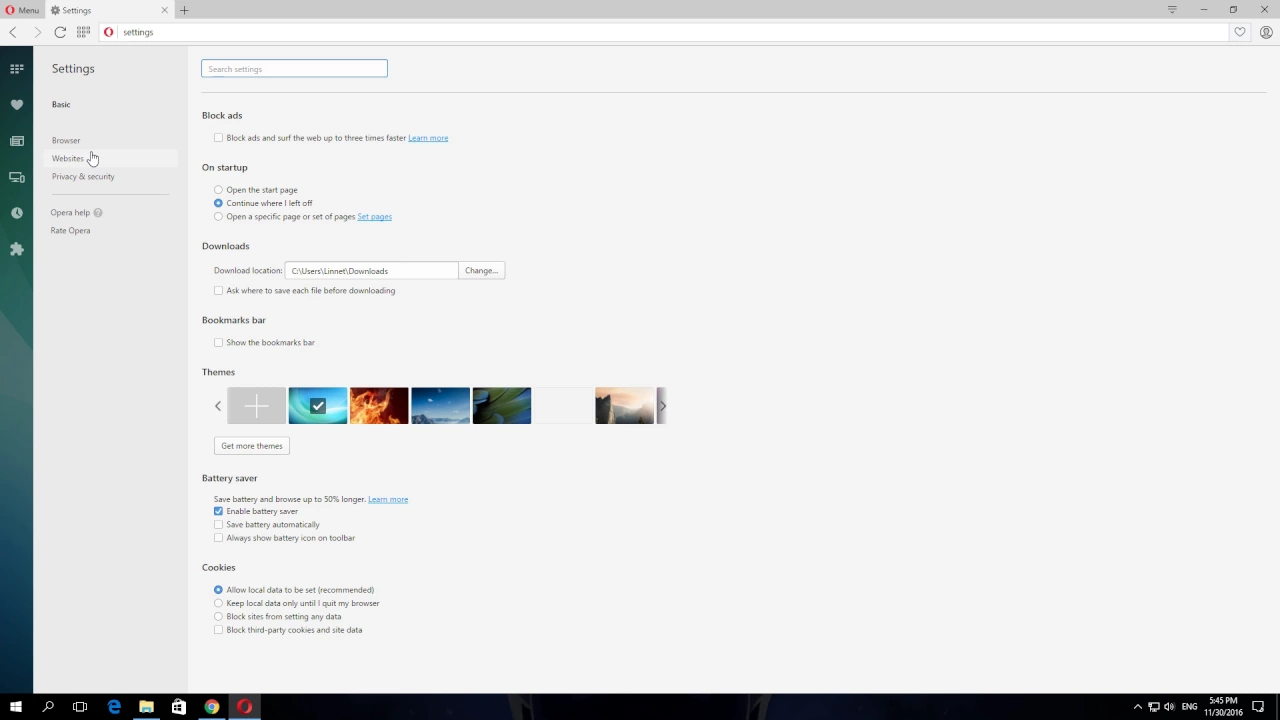Screen dimensions: 1280x720
Task: Select the blue mountain theme thumbnail
Action: coord(440,406)
